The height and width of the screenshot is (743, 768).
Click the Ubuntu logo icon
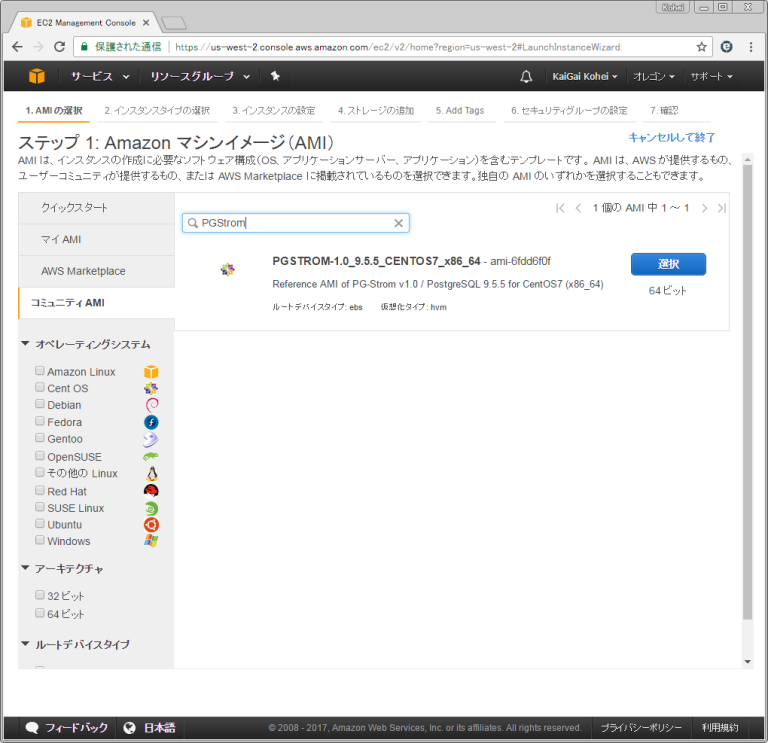151,525
